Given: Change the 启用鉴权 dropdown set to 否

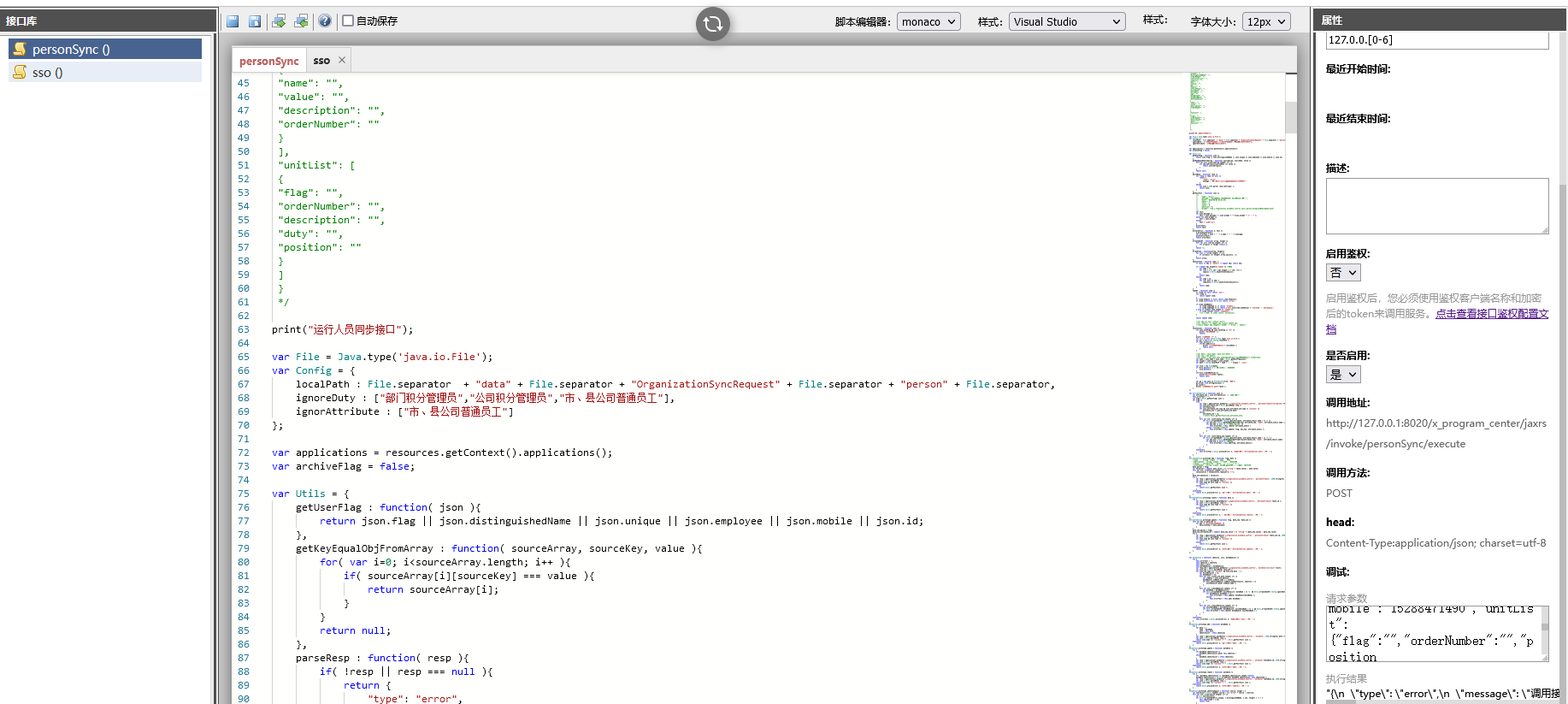Looking at the screenshot, I should point(1342,273).
